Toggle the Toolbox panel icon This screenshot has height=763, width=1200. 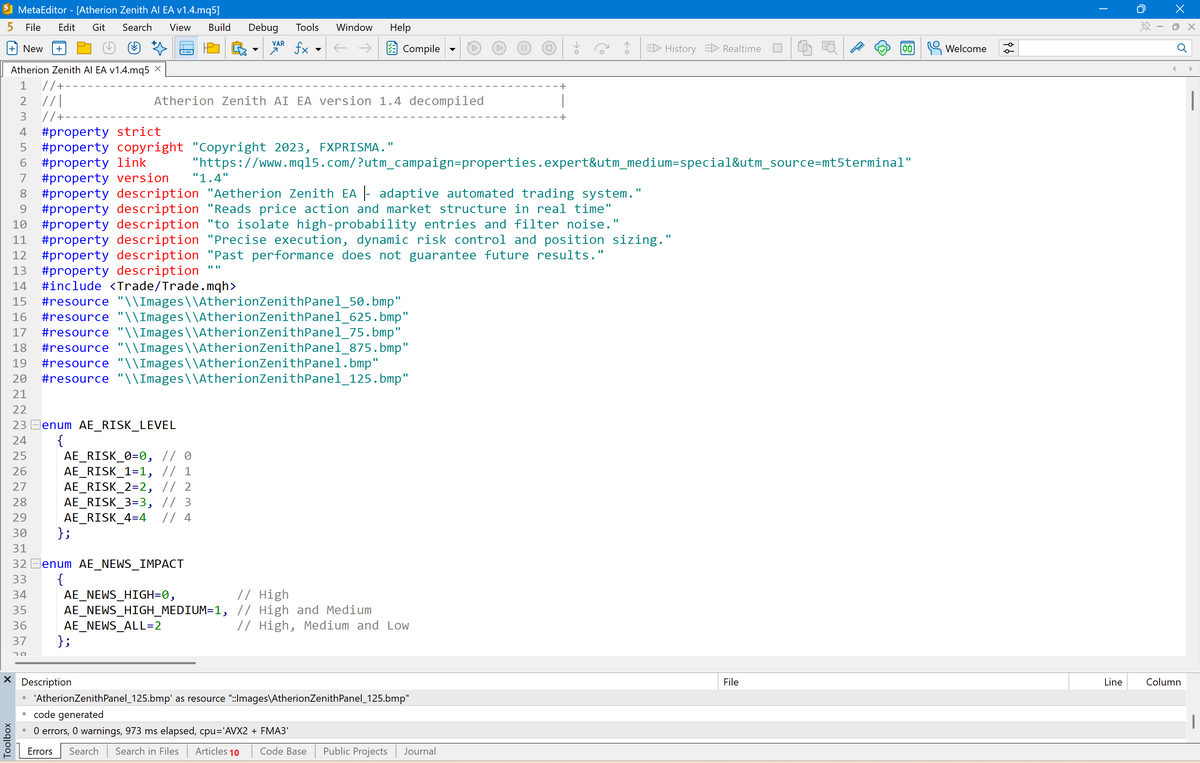pos(186,48)
